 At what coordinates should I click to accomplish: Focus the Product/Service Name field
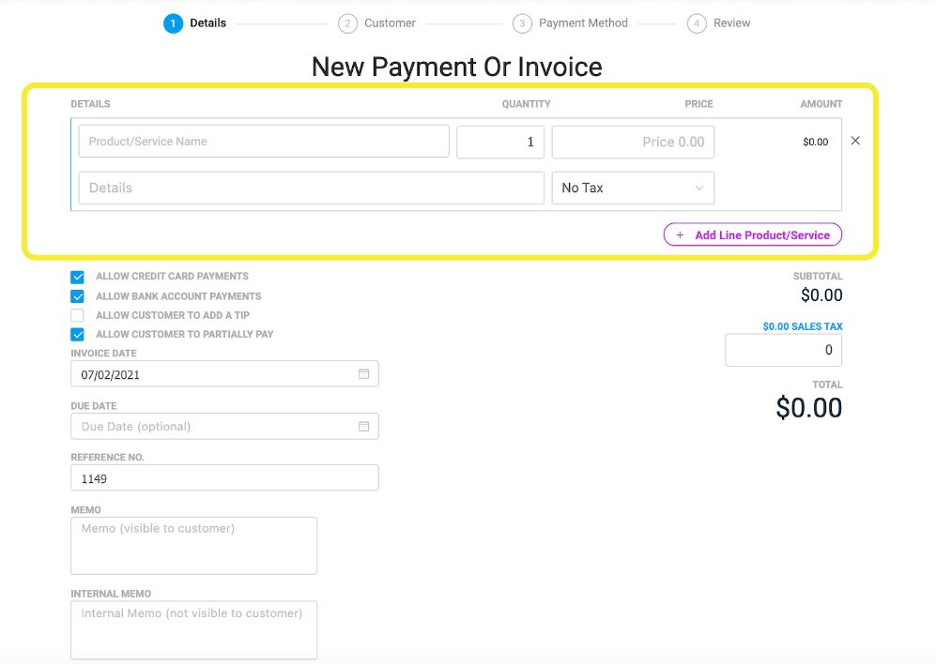pyautogui.click(x=264, y=142)
